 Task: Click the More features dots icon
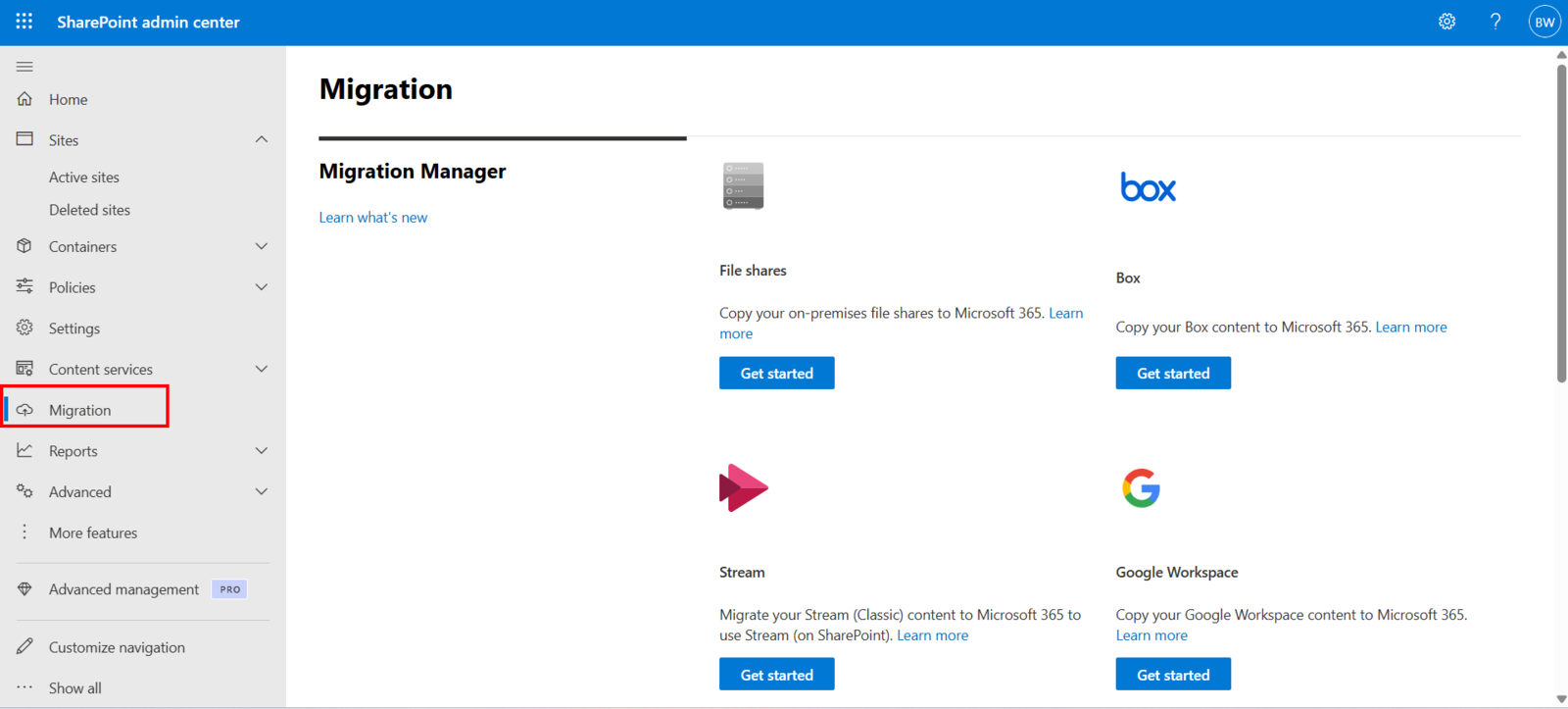point(24,532)
